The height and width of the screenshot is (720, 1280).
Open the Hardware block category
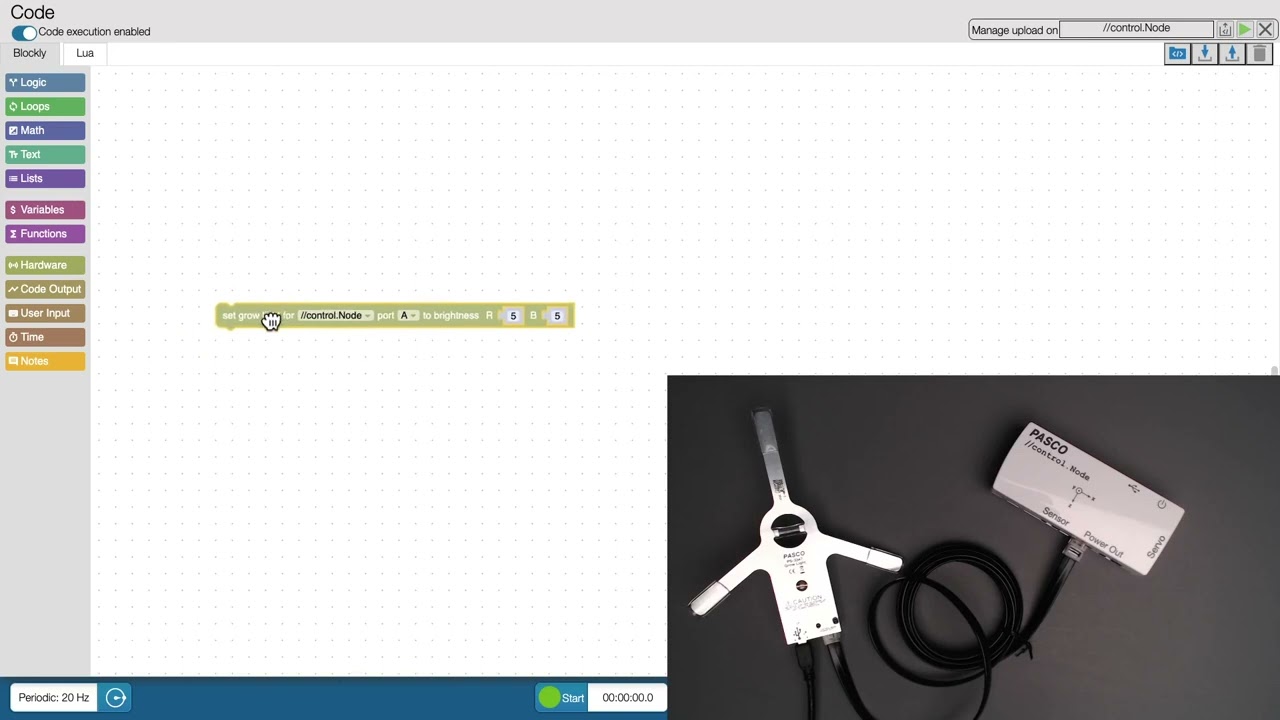tap(45, 265)
